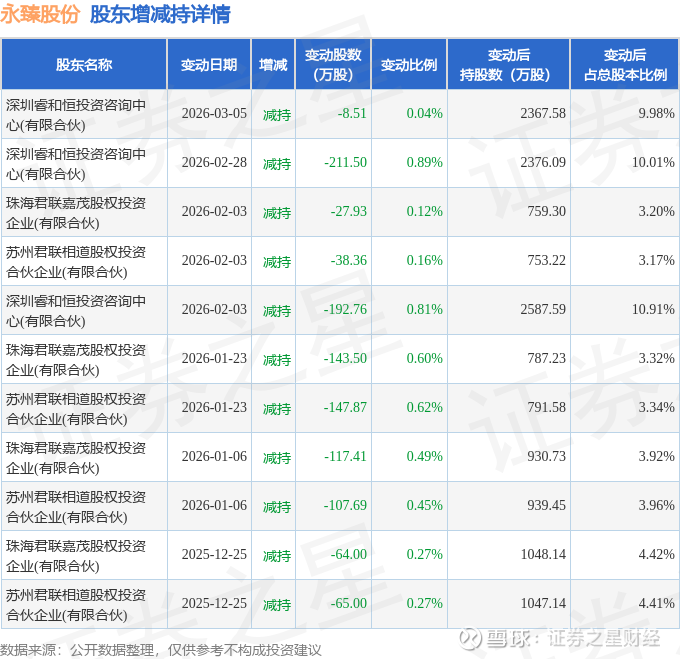Click the 雪球 logo icon in watermark
Screen dimensions: 680x659
[x=470, y=638]
